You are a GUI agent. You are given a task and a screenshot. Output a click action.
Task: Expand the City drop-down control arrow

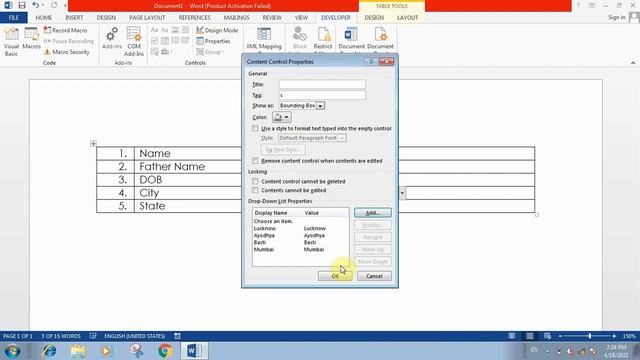403,193
